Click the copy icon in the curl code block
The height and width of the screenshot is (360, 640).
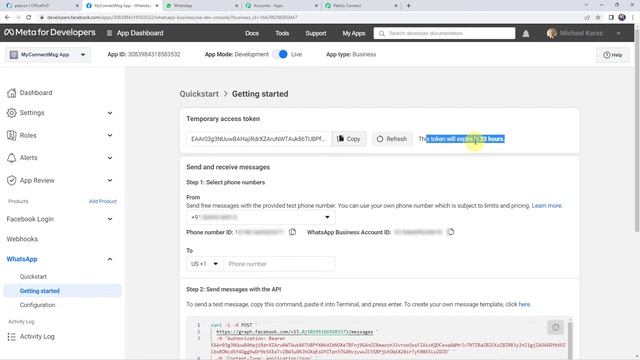point(556,327)
